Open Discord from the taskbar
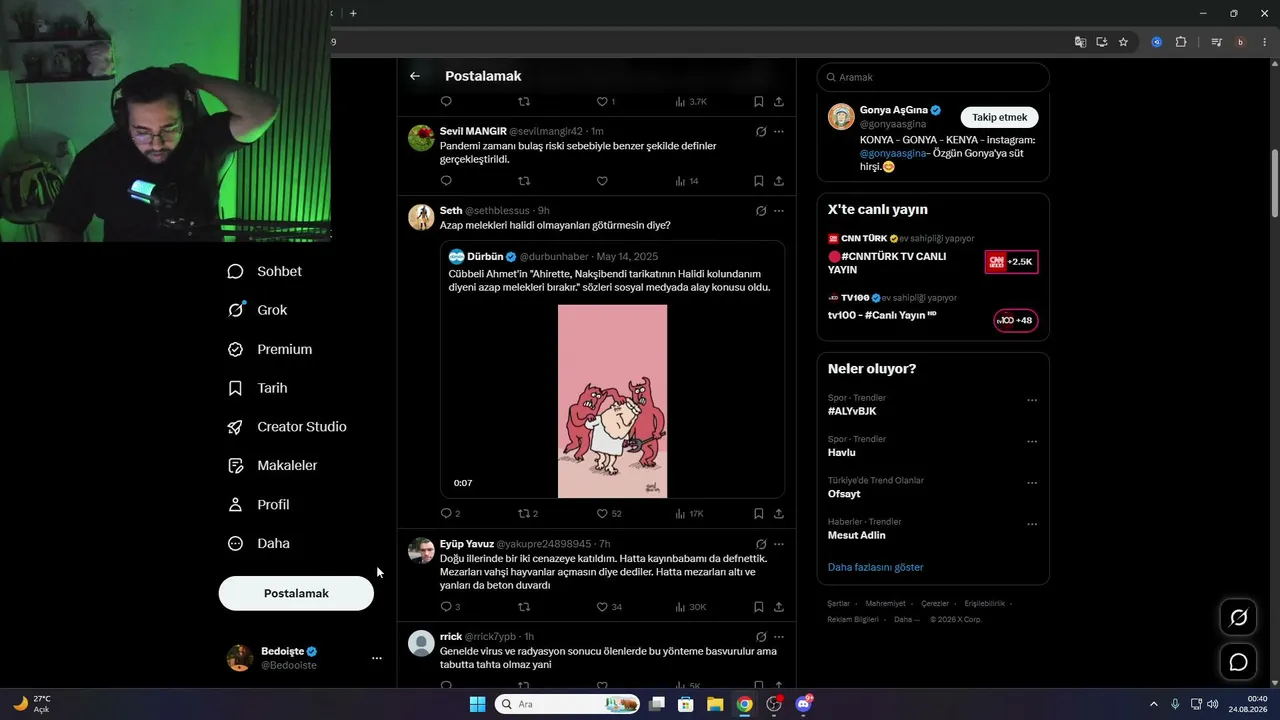The height and width of the screenshot is (720, 1280). pyautogui.click(x=804, y=704)
